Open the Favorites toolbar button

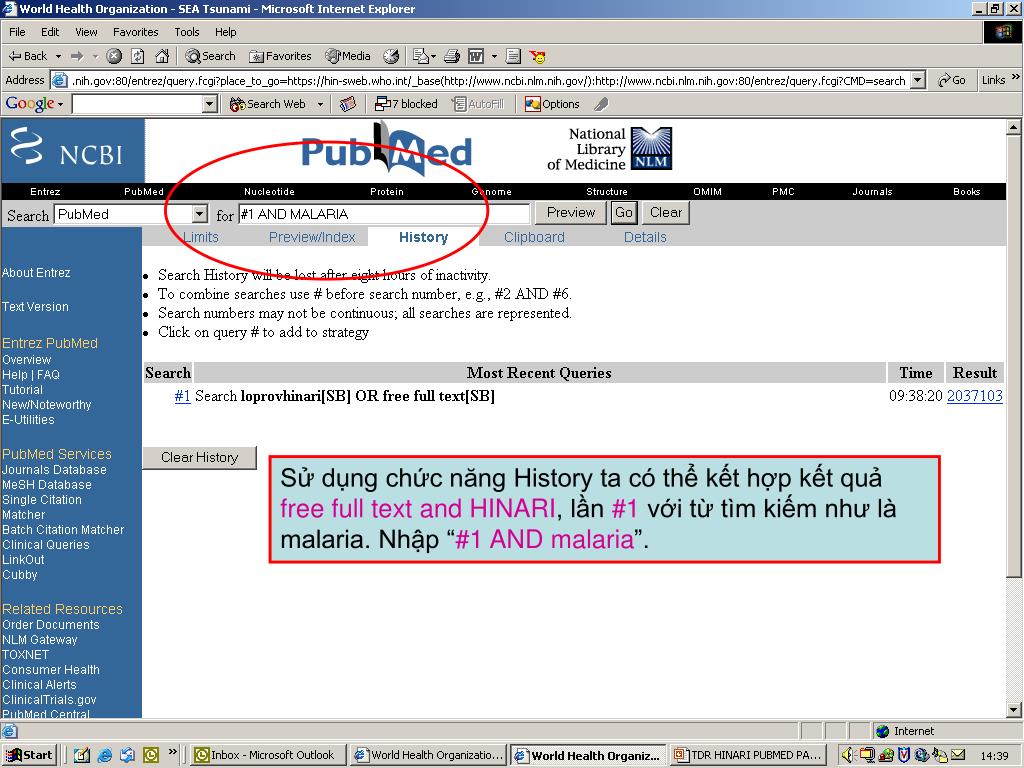click(280, 56)
